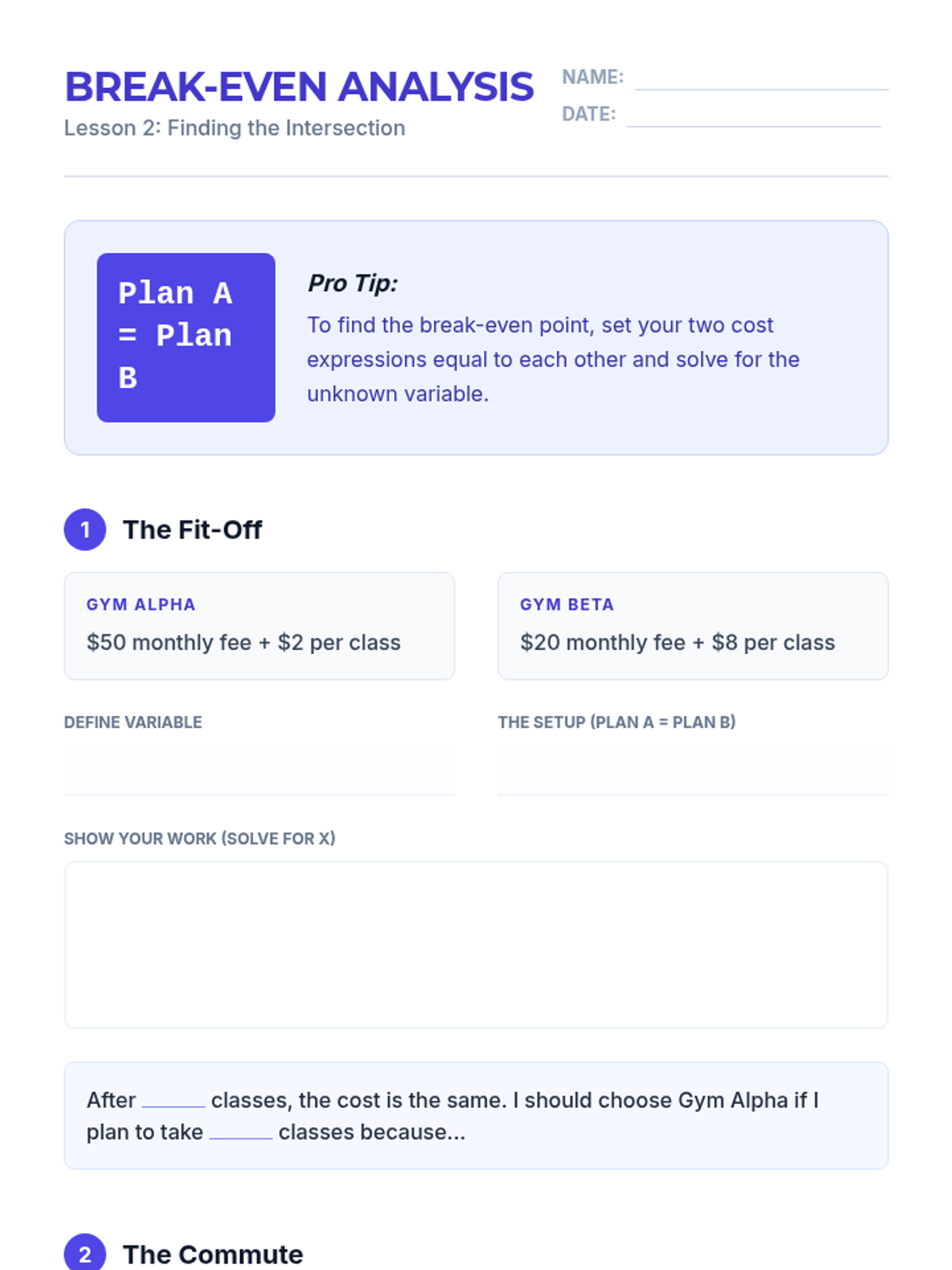Image resolution: width=952 pixels, height=1270 pixels.
Task: Click the Pro Tip paragraph text
Action: (553, 359)
